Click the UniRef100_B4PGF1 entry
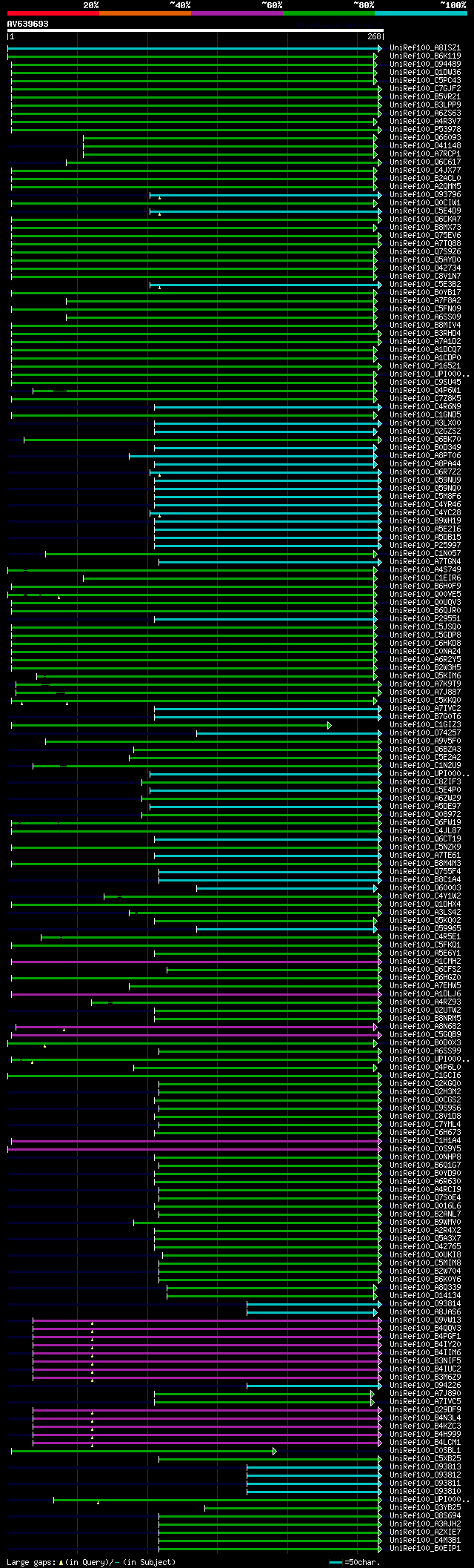The height and width of the screenshot is (1568, 474). 425,1337
